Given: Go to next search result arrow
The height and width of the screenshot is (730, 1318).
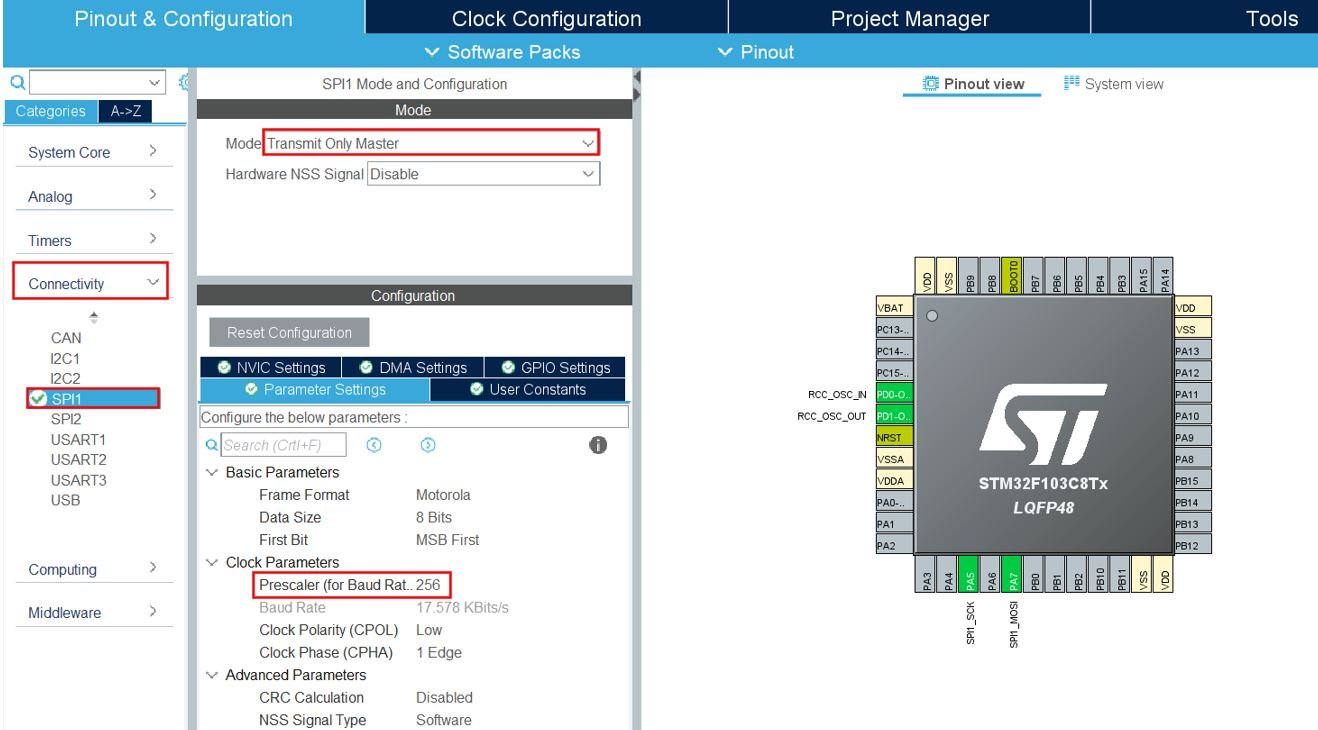Looking at the screenshot, I should pyautogui.click(x=427, y=445).
